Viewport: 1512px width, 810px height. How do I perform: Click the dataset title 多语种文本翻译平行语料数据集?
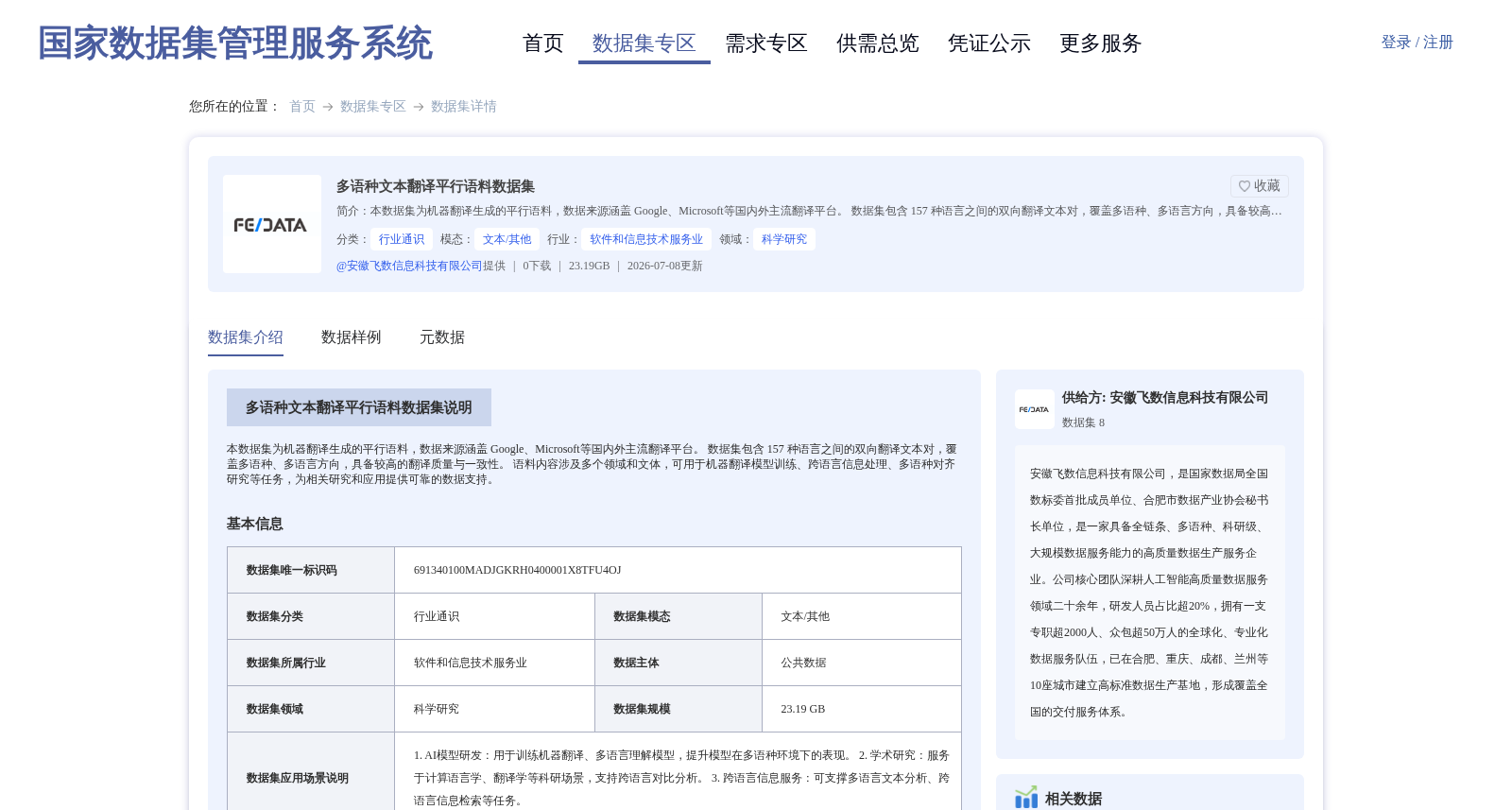pyautogui.click(x=436, y=186)
